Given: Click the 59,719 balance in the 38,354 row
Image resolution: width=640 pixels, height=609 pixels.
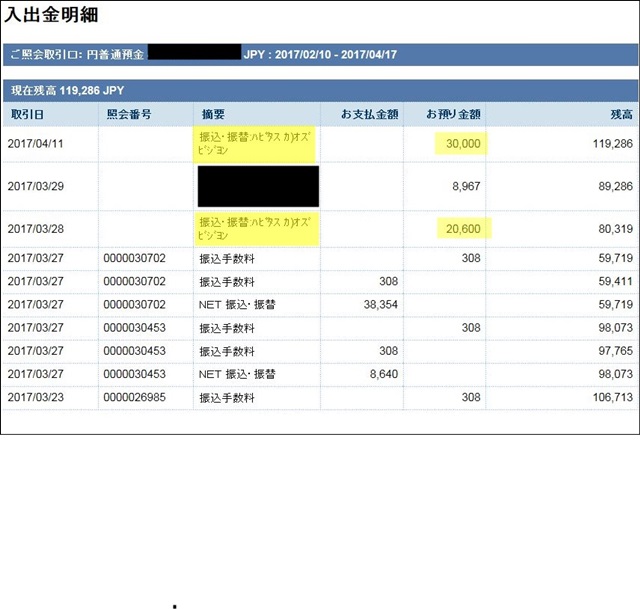Looking at the screenshot, I should click(x=616, y=304).
